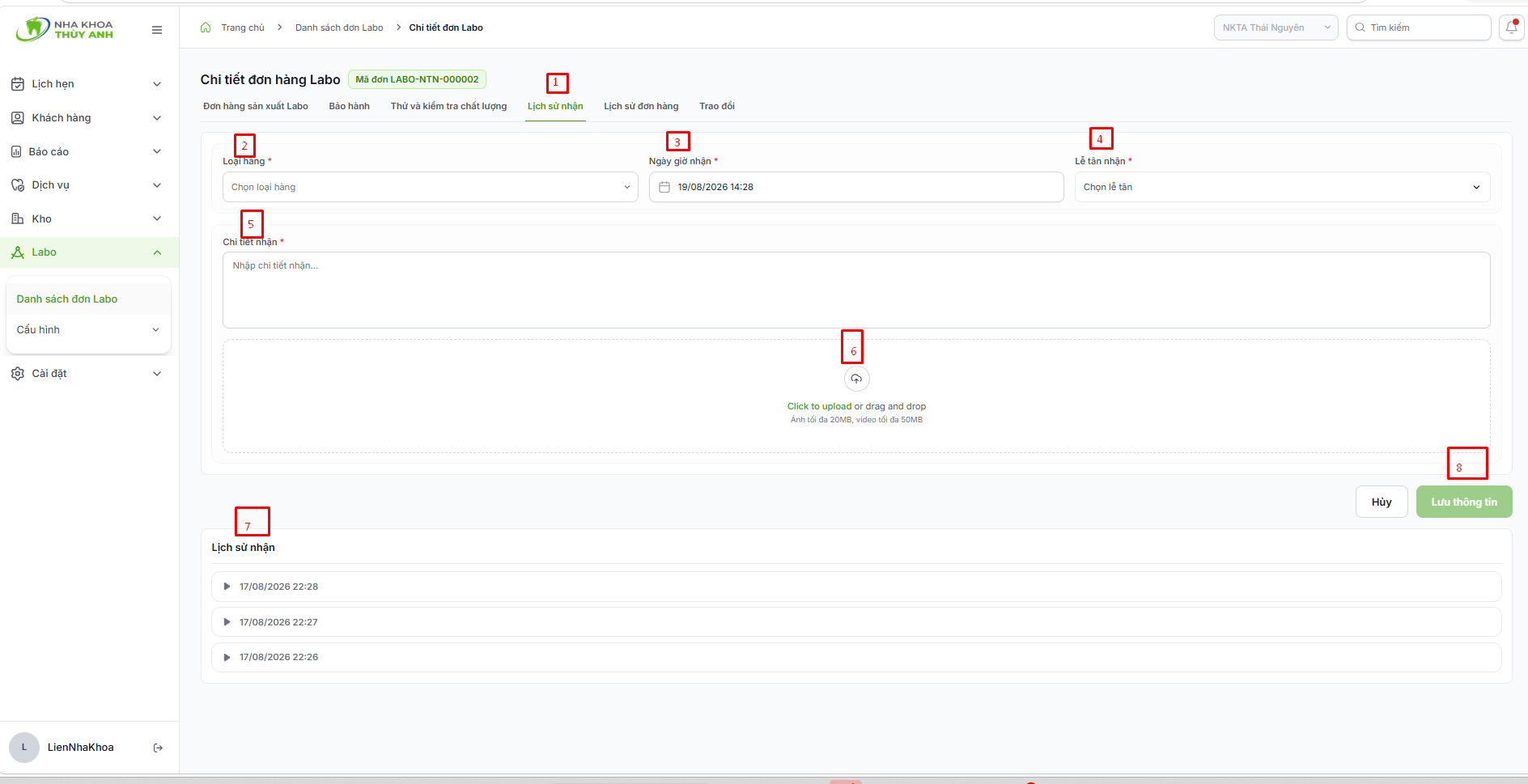Click the Mã đơn LABO-NTN-000002 badge
This screenshot has width=1528, height=784.
pos(417,79)
